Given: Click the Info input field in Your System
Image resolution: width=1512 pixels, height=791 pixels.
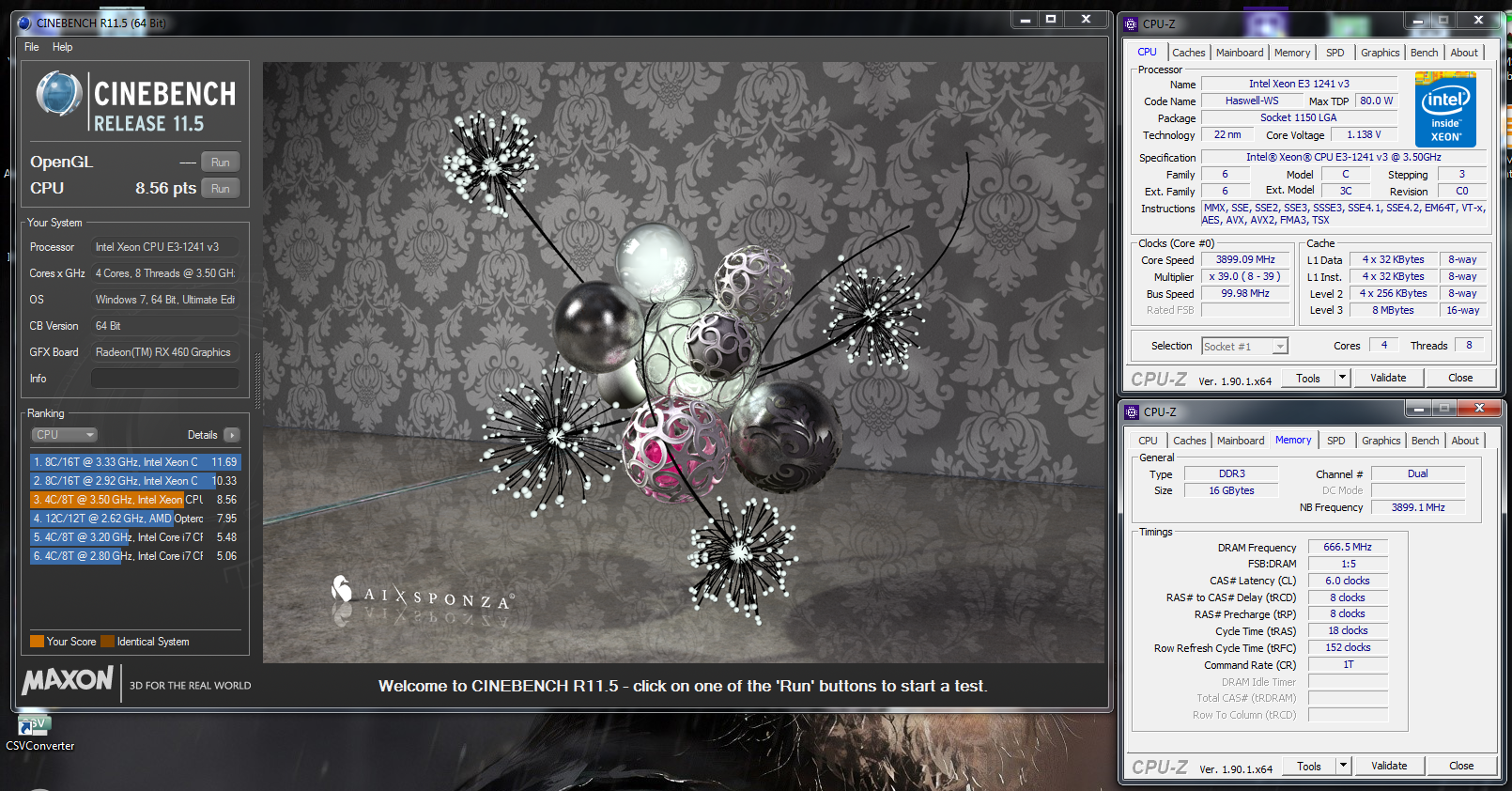Looking at the screenshot, I should pyautogui.click(x=164, y=379).
